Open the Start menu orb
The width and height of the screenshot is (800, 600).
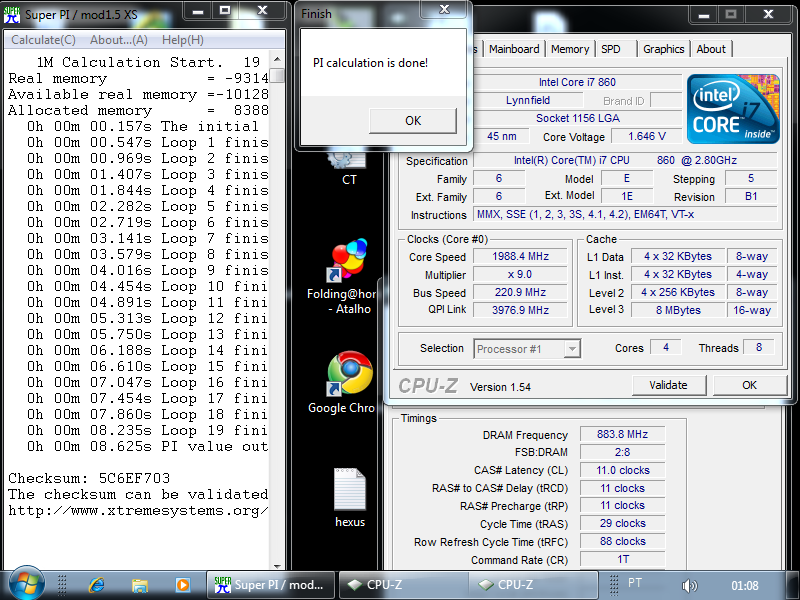26,584
